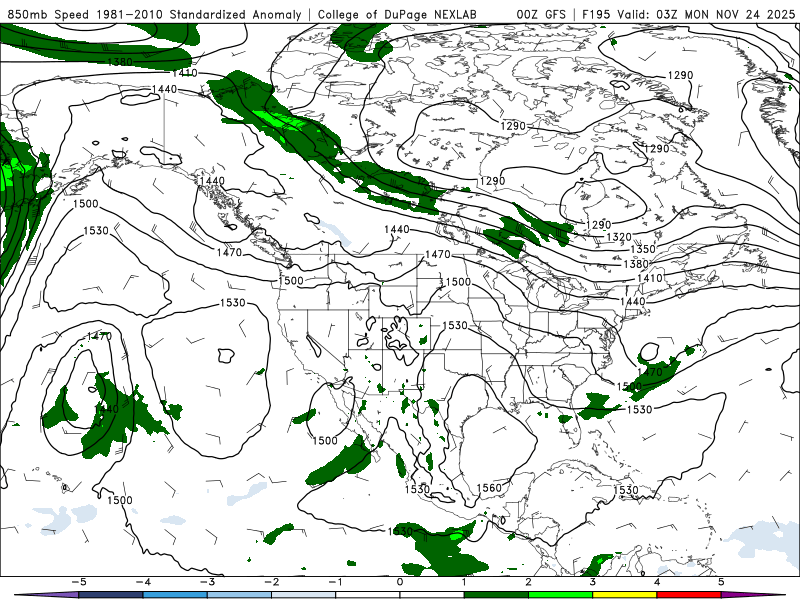Click the "1350" contour label near Quebec
The height and width of the screenshot is (600, 800).
(x=643, y=249)
